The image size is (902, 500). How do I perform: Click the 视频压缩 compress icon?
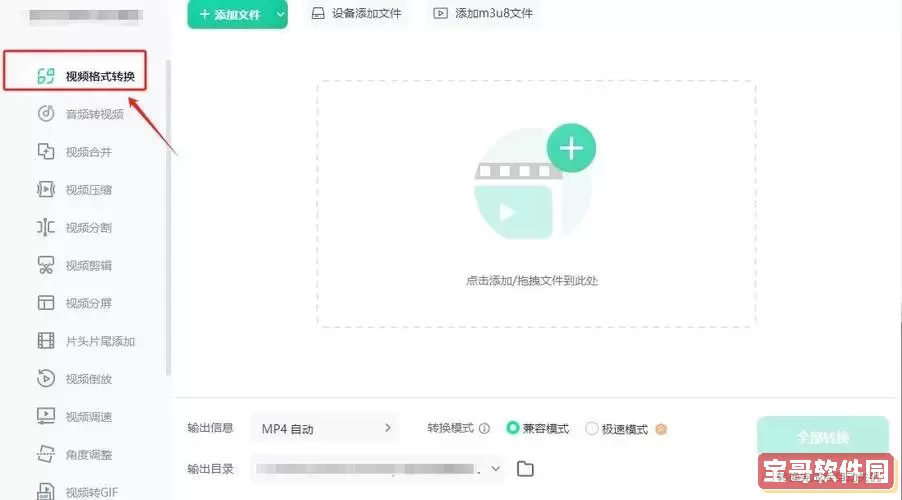[x=45, y=189]
